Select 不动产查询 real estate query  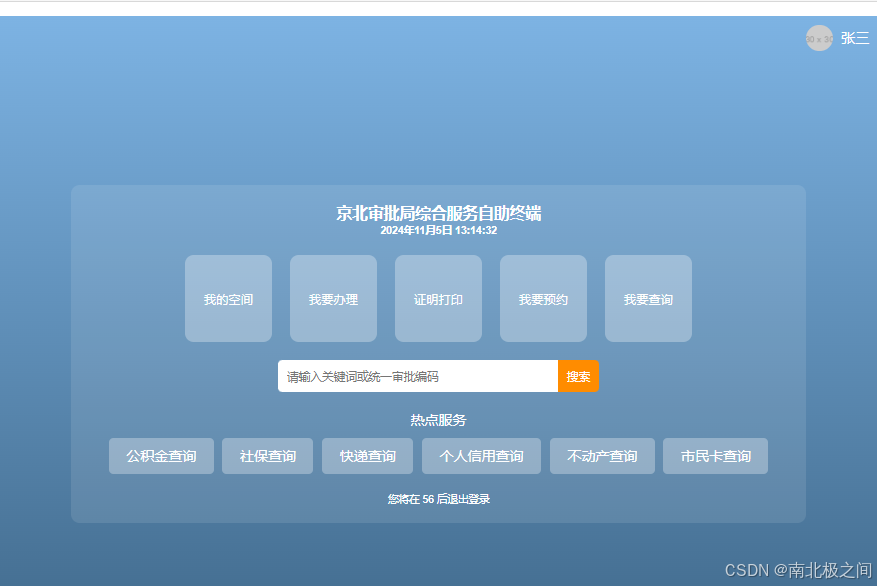(x=602, y=456)
